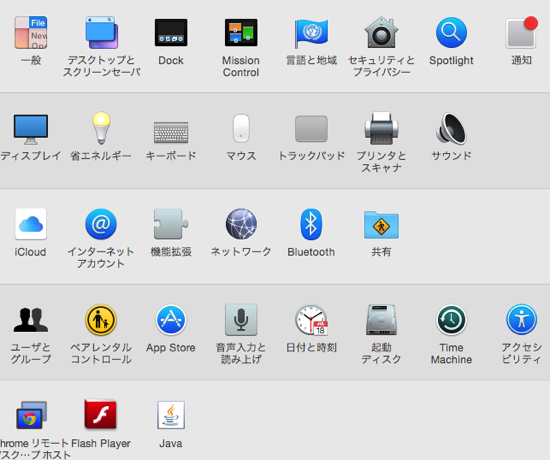Open インターネットアカウント preferences
The width and height of the screenshot is (550, 460).
pos(101,224)
